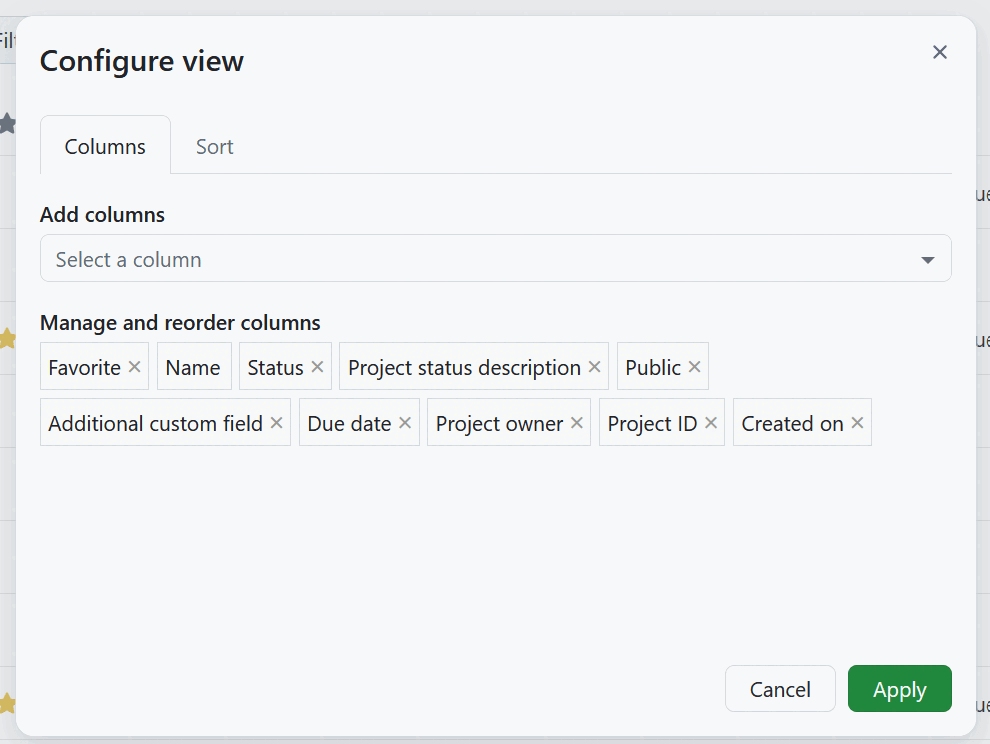Remove the Public column

(x=695, y=366)
